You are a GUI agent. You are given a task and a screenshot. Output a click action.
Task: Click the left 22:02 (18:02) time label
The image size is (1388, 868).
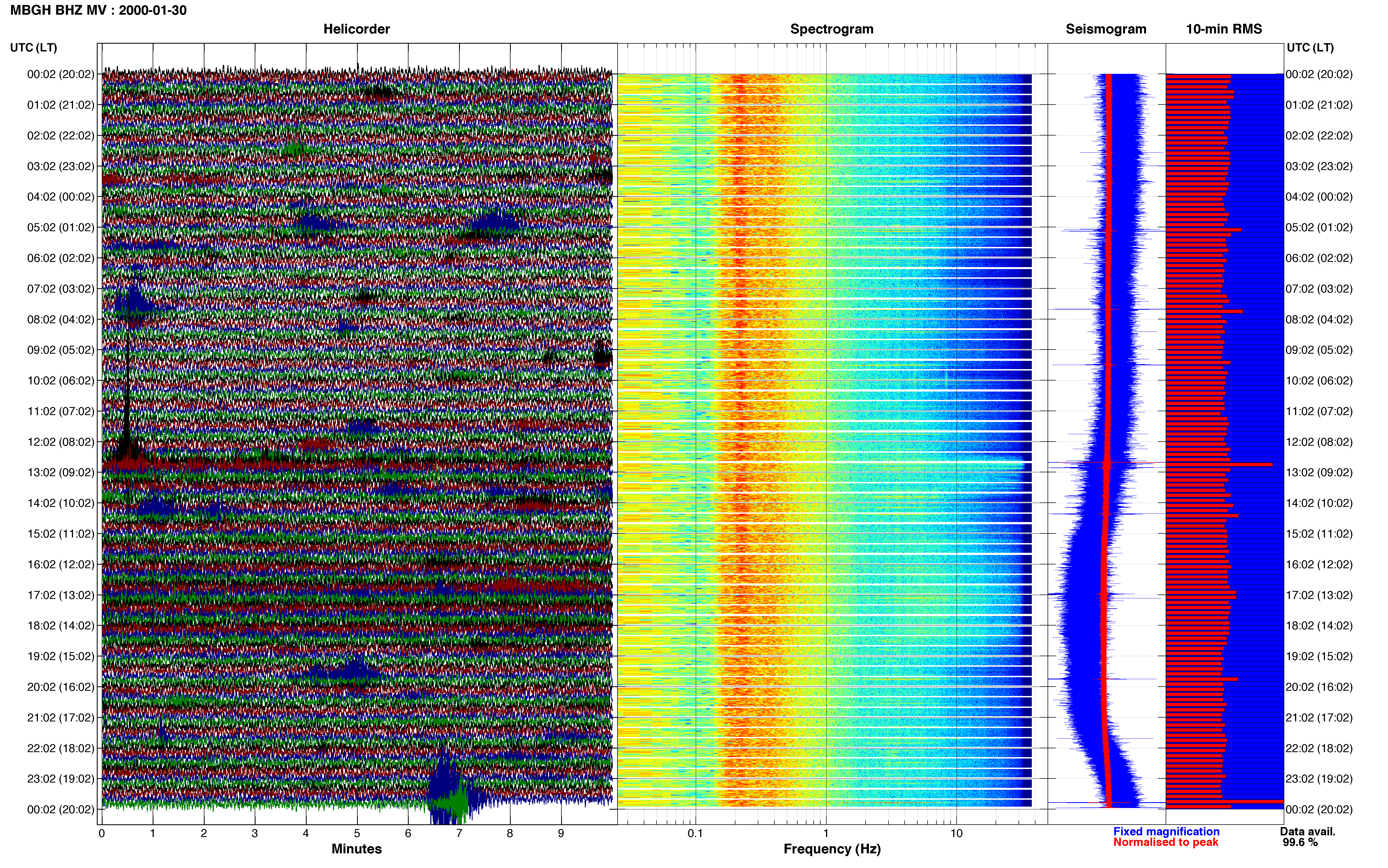[x=60, y=748]
